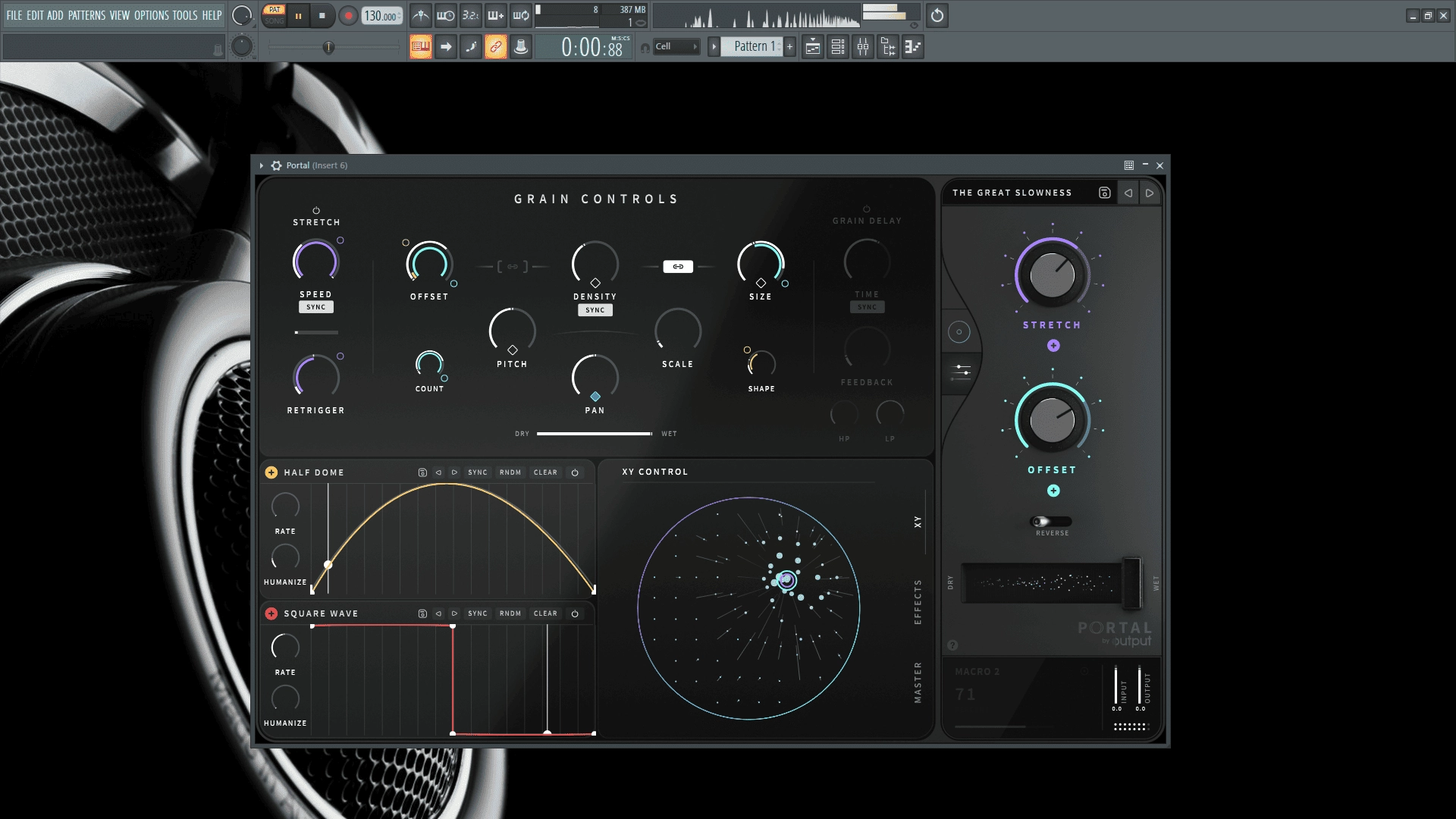Viewport: 1456px width, 819px height.
Task: Open the piano roll view icon
Action: (x=913, y=47)
